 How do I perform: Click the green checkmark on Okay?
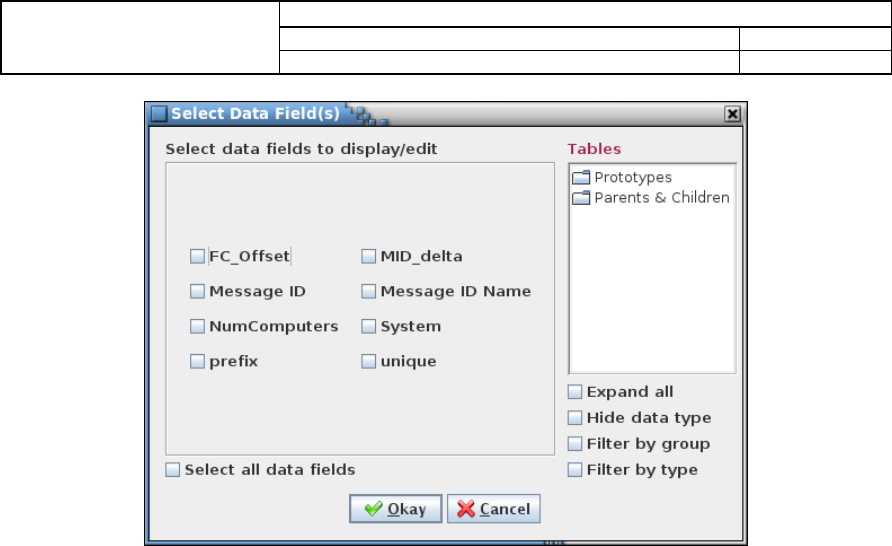pos(373,508)
